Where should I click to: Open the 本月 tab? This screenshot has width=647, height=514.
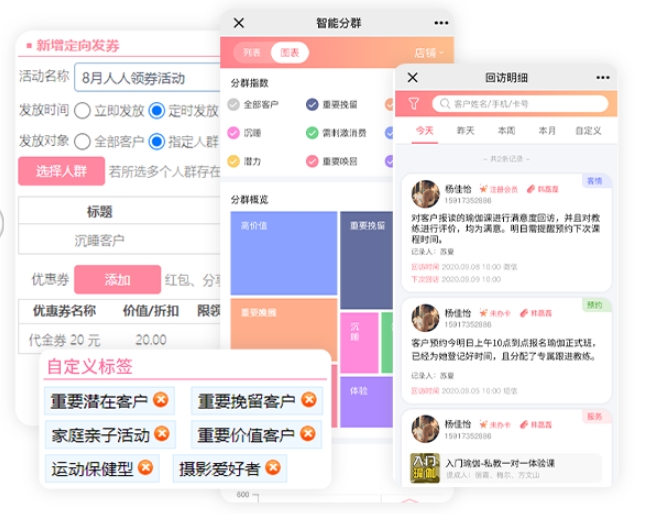(546, 131)
